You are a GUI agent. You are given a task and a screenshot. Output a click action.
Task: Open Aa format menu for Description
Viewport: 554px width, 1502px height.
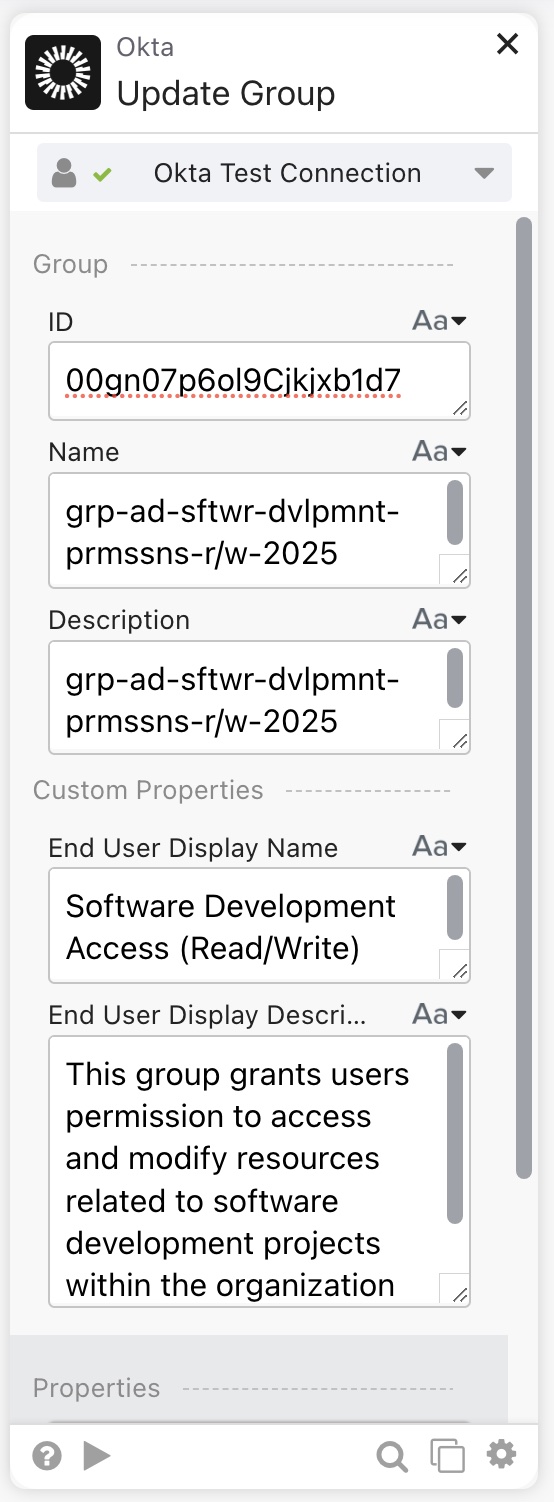point(440,619)
